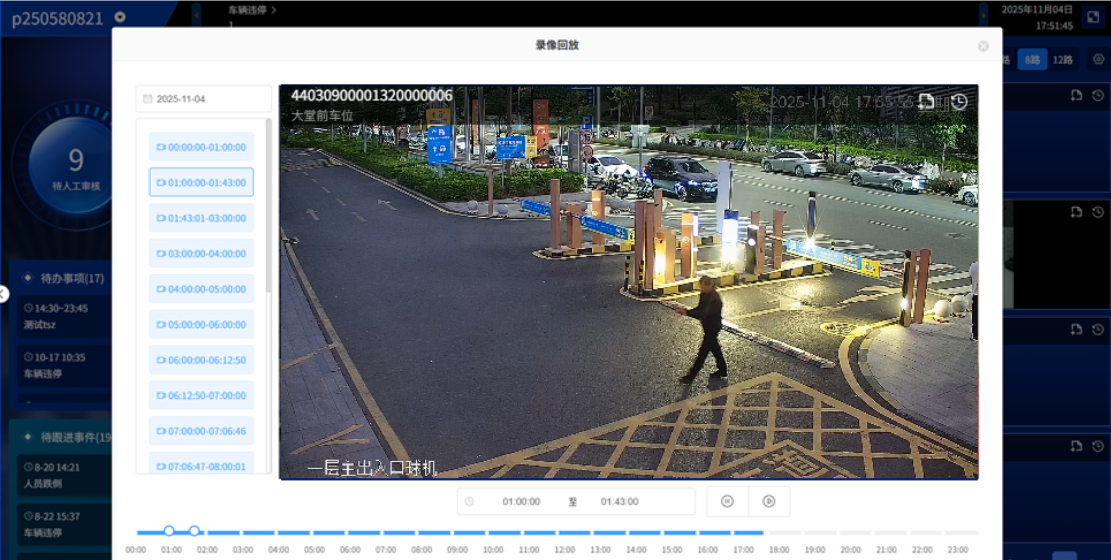This screenshot has width=1111, height=560.
Task: Click the 23:00 timeline label
Action: (x=958, y=549)
